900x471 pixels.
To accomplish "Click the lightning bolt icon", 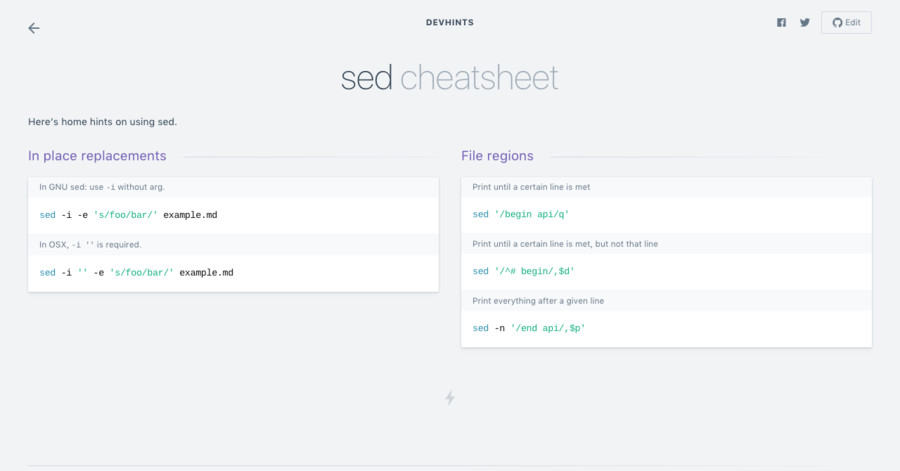I will click(450, 398).
